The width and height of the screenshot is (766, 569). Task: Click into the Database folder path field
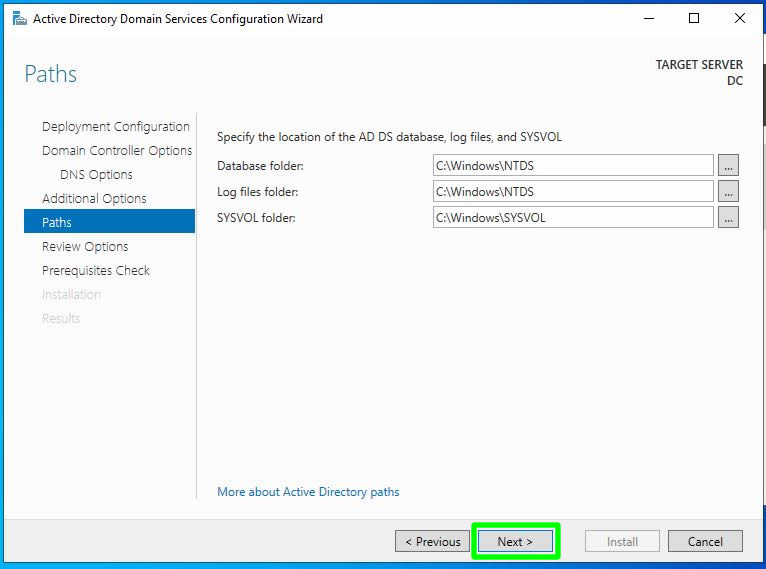point(573,165)
